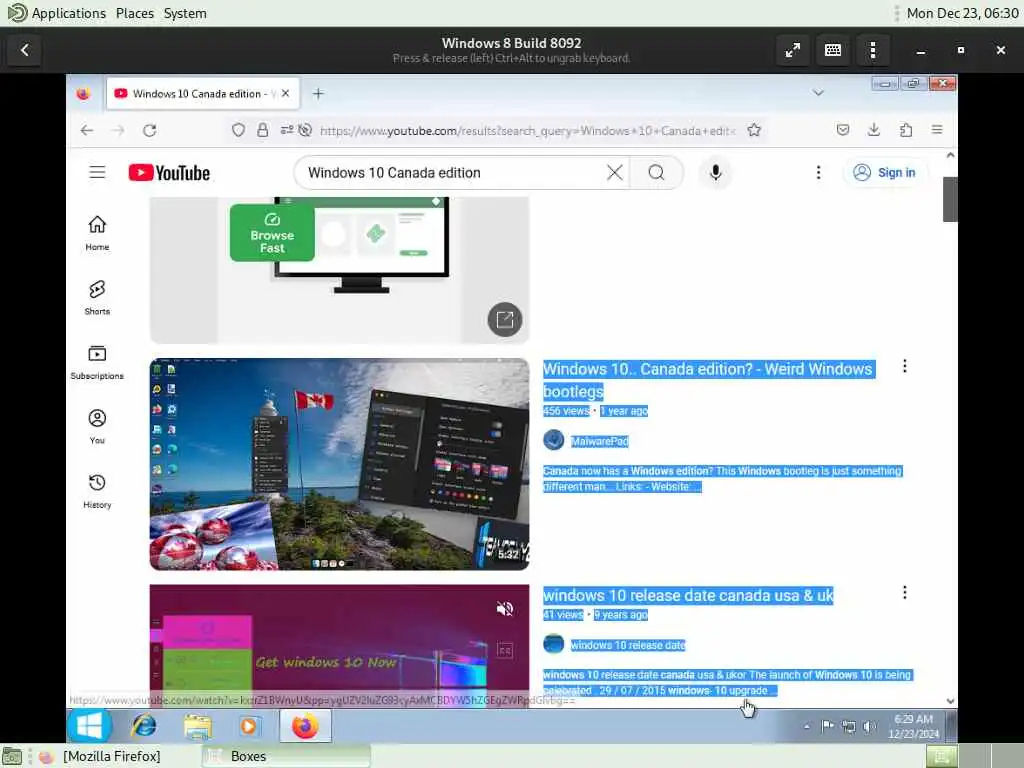Open more options for release date video

(x=904, y=592)
